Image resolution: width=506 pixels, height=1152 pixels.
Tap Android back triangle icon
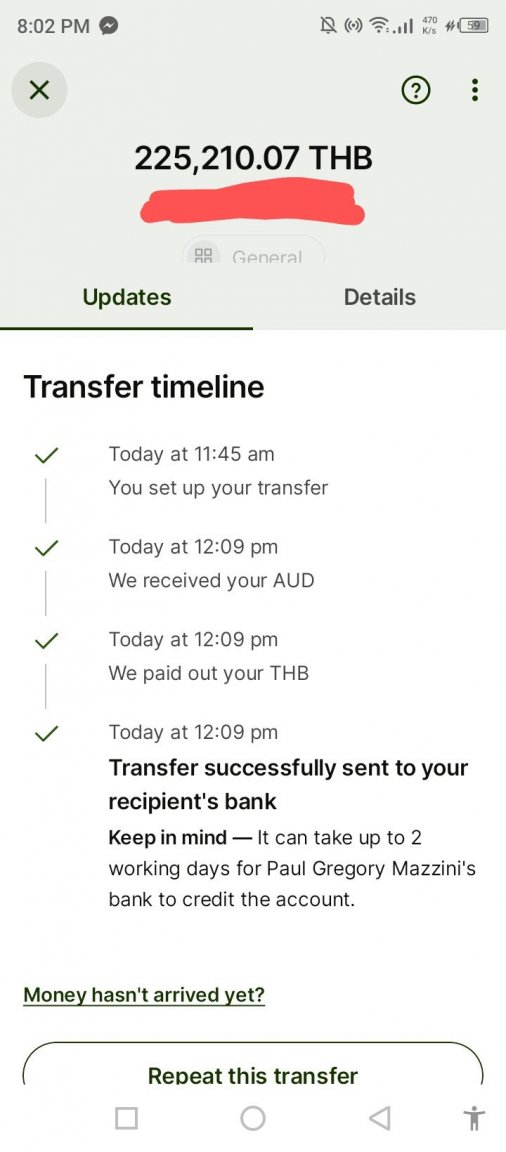(379, 1118)
